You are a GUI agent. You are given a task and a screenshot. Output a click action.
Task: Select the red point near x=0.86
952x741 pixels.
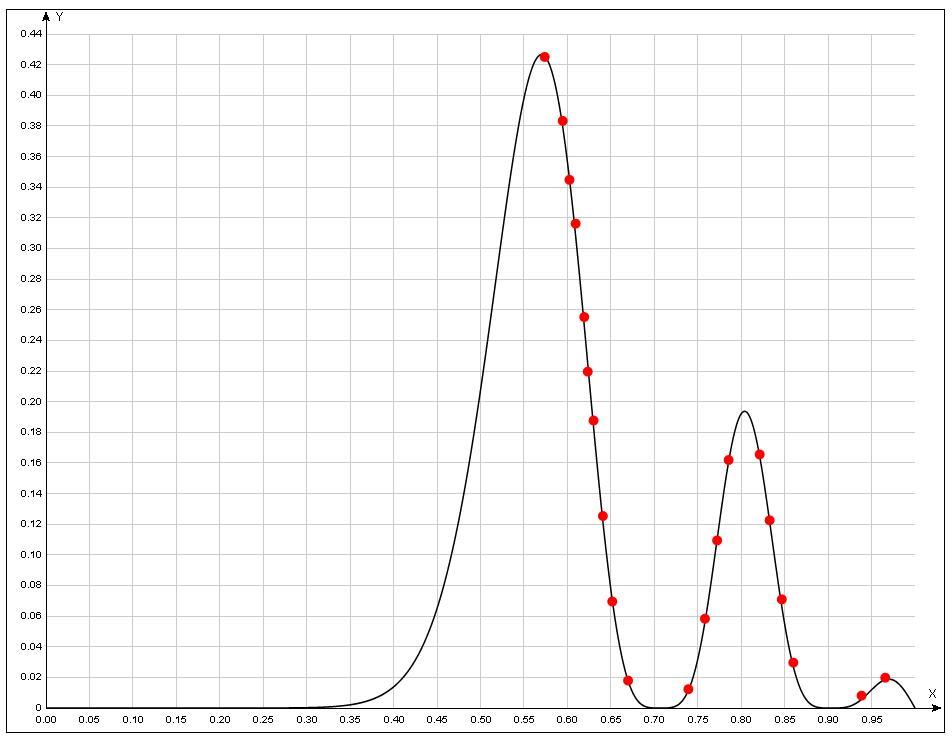tap(793, 662)
